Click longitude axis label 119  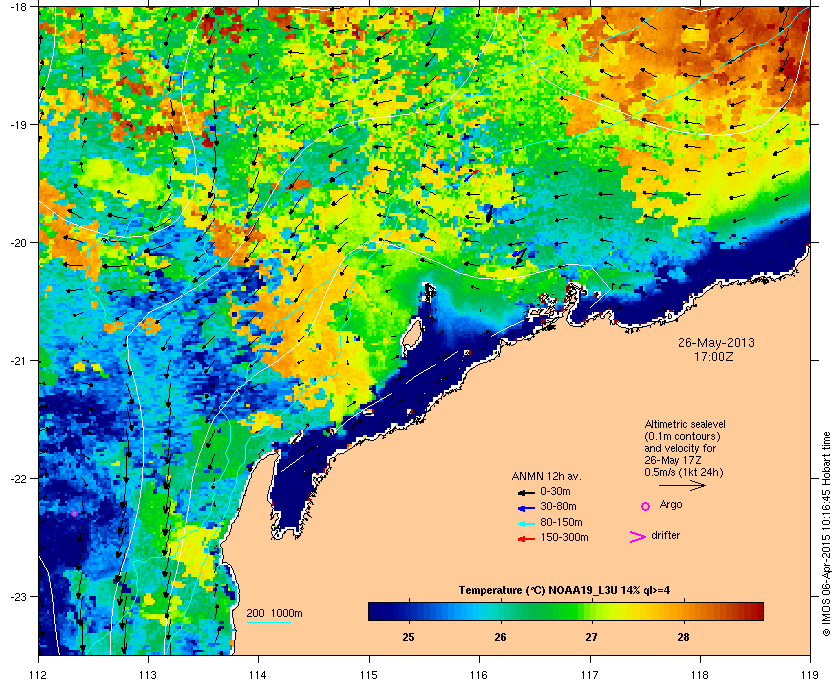(x=810, y=674)
